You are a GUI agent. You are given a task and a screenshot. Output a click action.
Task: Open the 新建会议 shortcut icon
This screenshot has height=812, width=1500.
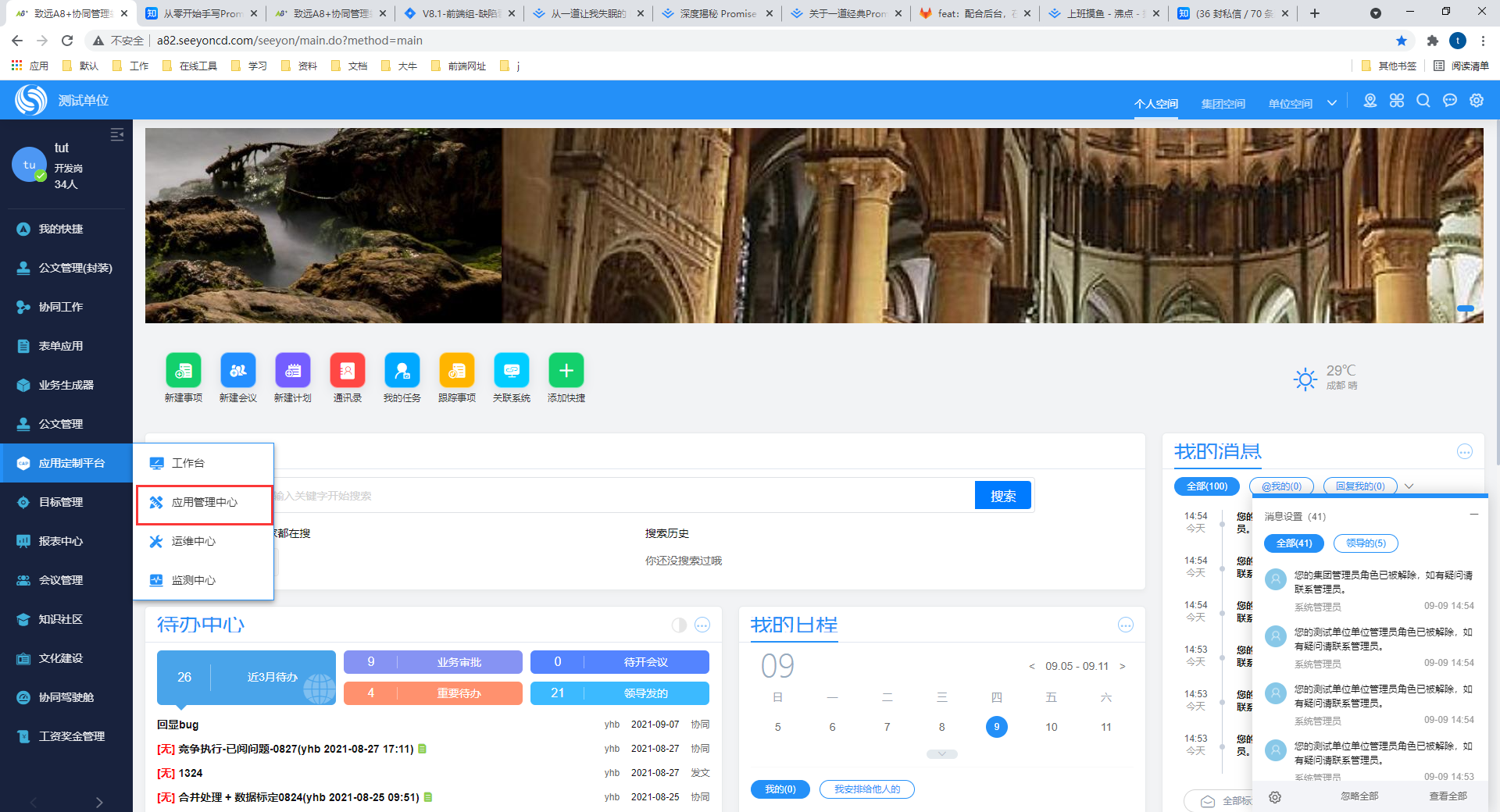pos(237,370)
